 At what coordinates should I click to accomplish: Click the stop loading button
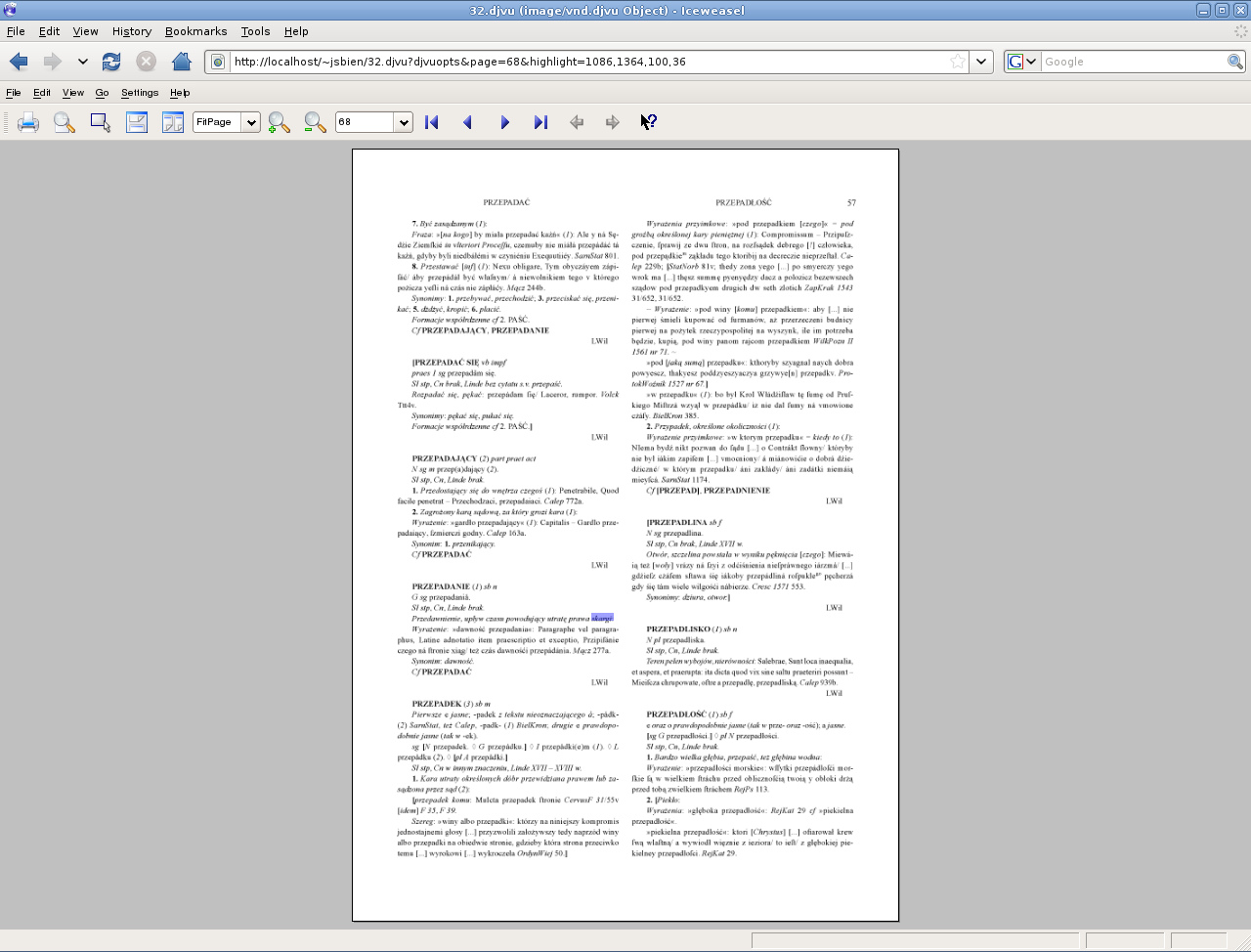pos(146,62)
